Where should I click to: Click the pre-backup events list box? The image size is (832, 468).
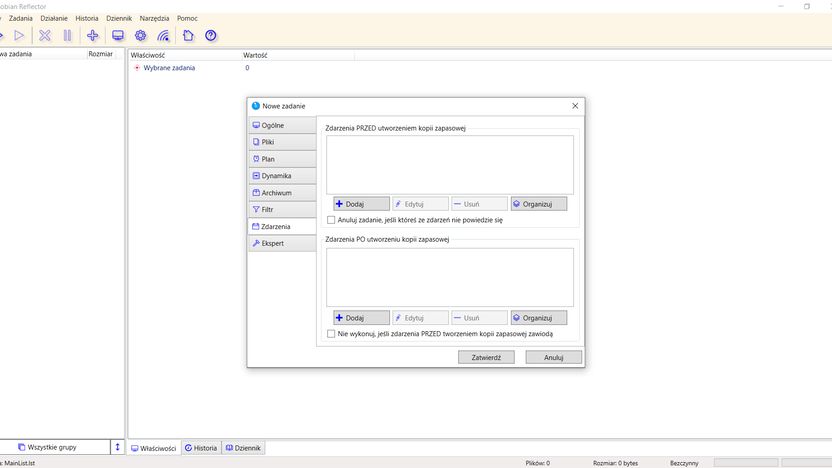click(450, 165)
